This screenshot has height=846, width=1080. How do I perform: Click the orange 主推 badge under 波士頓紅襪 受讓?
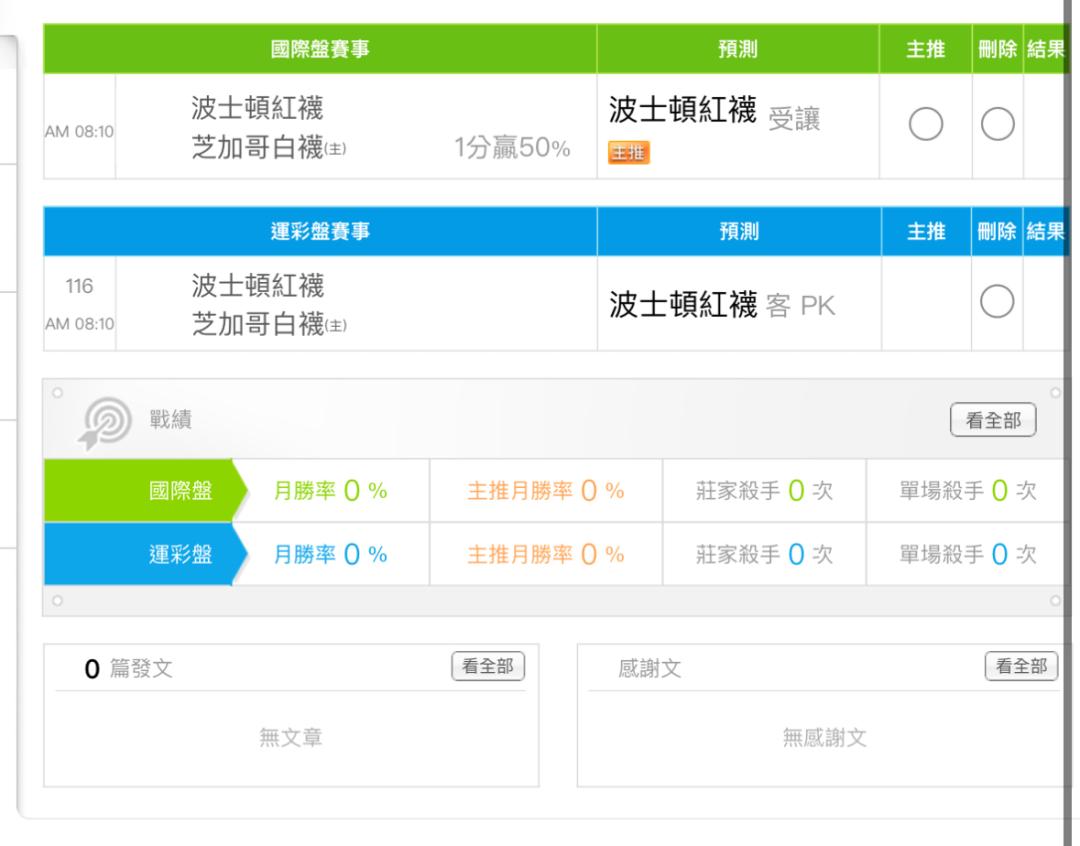coord(628,152)
